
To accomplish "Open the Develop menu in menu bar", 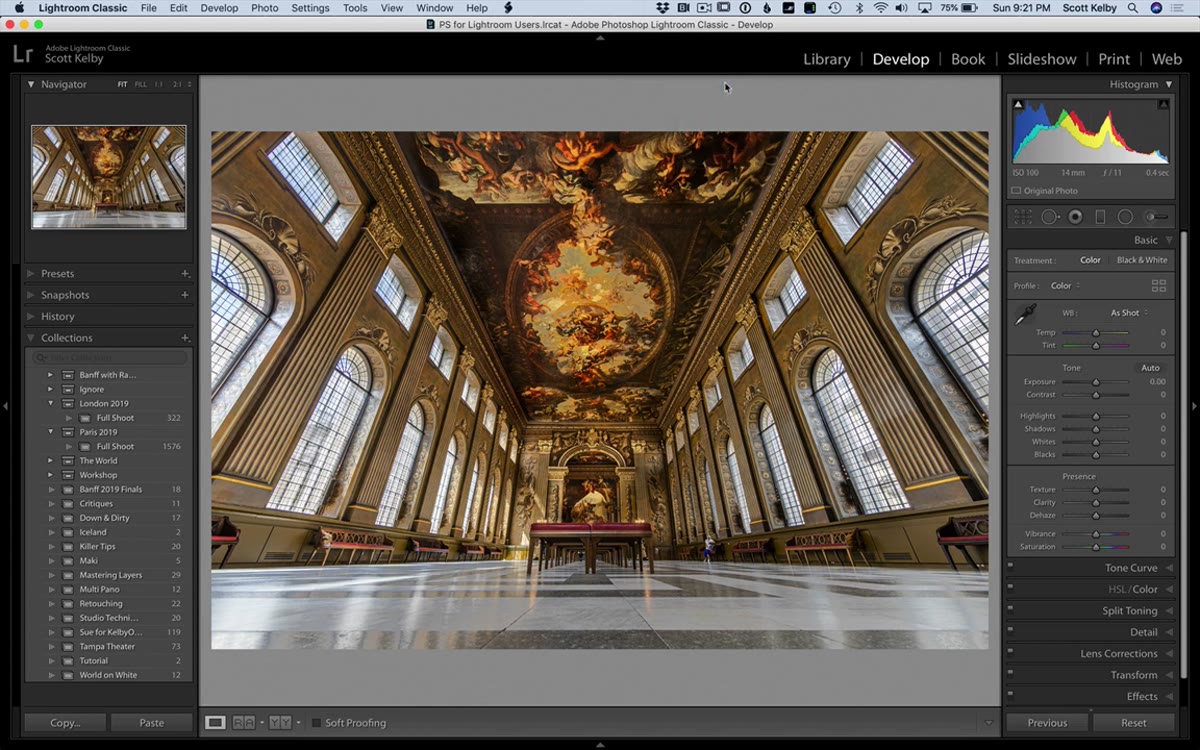I will (x=219, y=8).
